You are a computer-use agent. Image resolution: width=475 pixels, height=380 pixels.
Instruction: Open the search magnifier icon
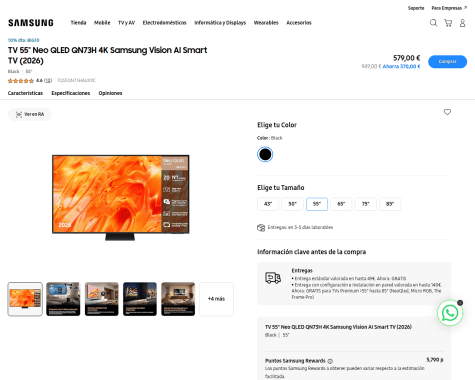coord(433,23)
